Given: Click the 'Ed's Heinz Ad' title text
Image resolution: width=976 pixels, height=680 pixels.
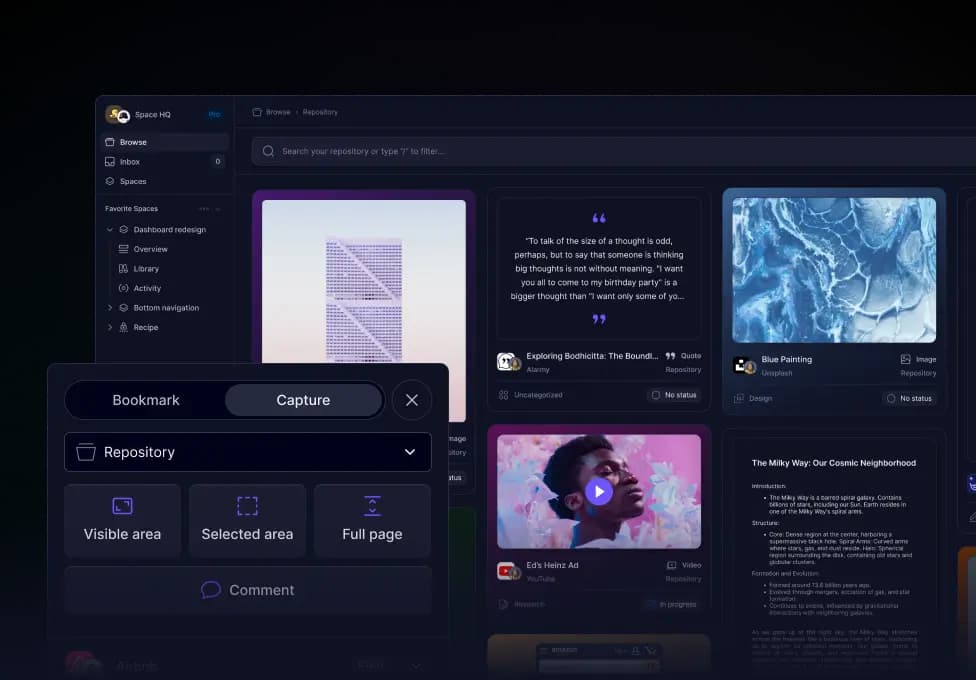Looking at the screenshot, I should (x=552, y=565).
